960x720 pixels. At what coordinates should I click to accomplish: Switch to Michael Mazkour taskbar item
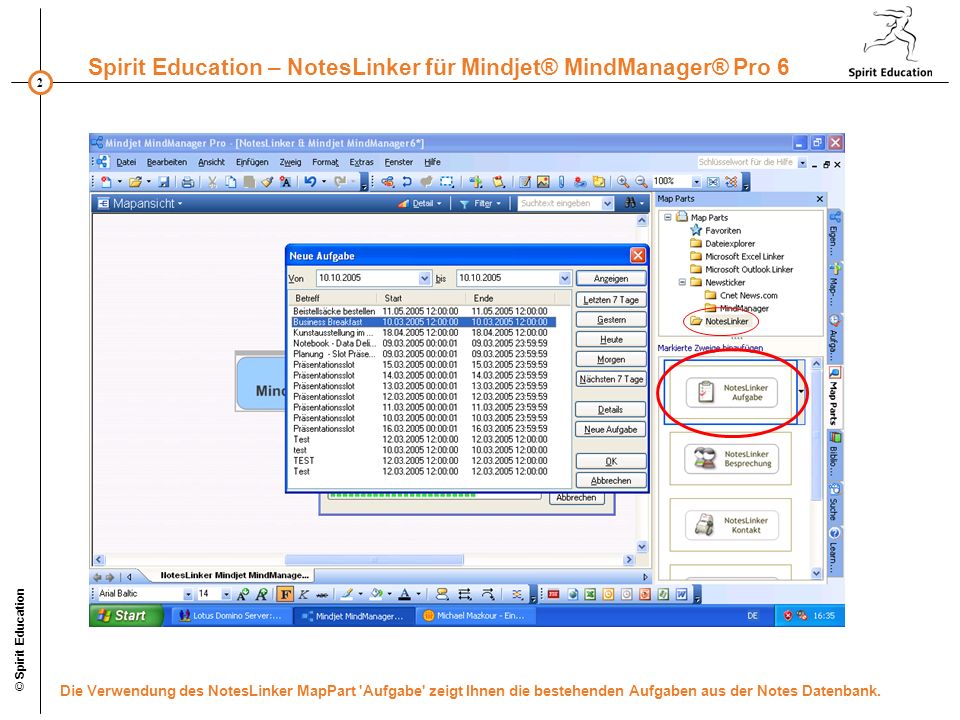(474, 616)
